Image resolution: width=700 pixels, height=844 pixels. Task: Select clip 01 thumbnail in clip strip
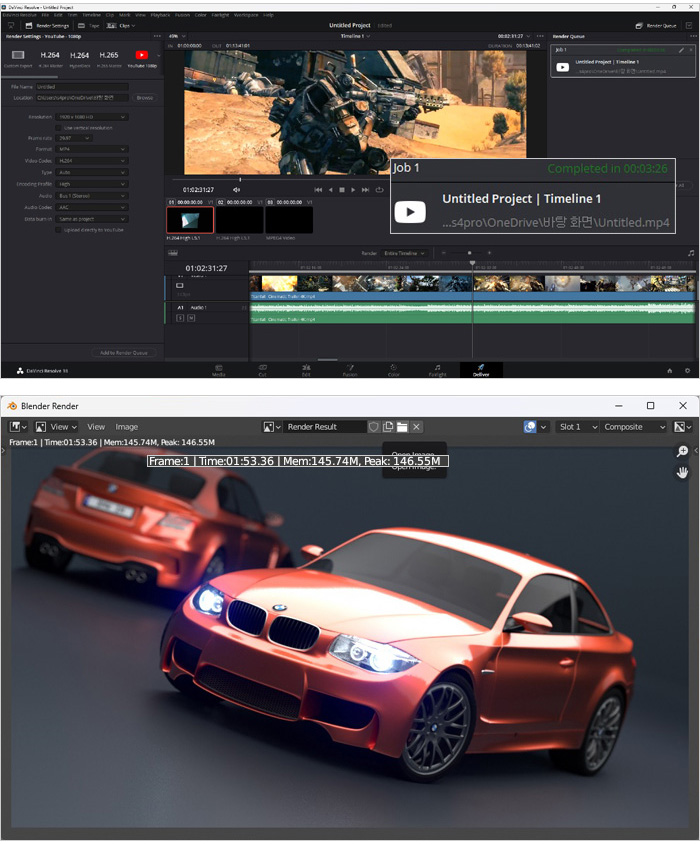click(x=190, y=220)
